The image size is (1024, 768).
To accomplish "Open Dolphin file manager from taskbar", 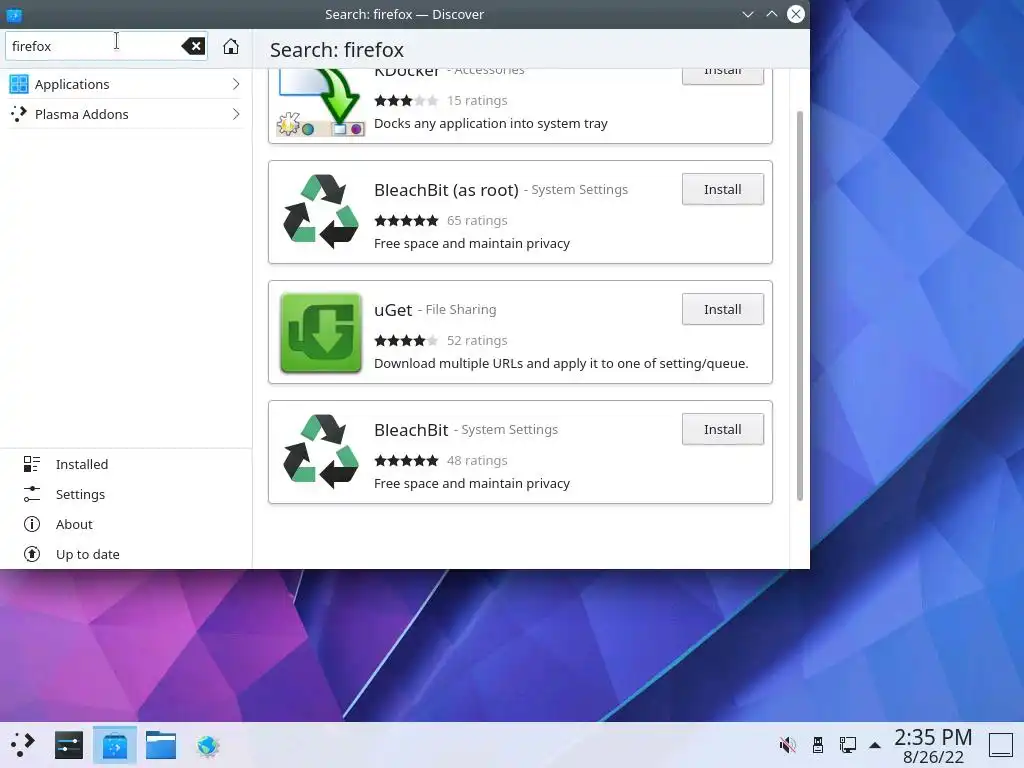I will point(161,745).
